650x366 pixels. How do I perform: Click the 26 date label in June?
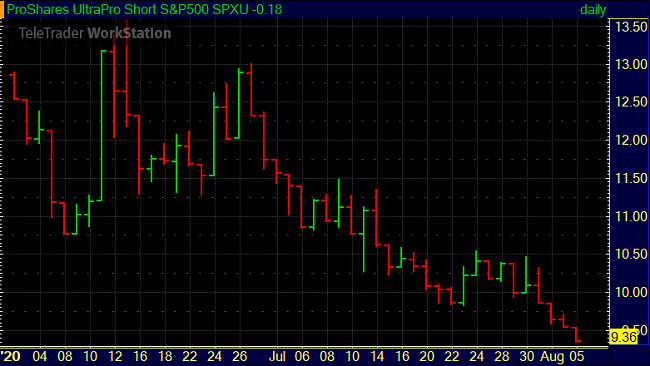coord(240,356)
